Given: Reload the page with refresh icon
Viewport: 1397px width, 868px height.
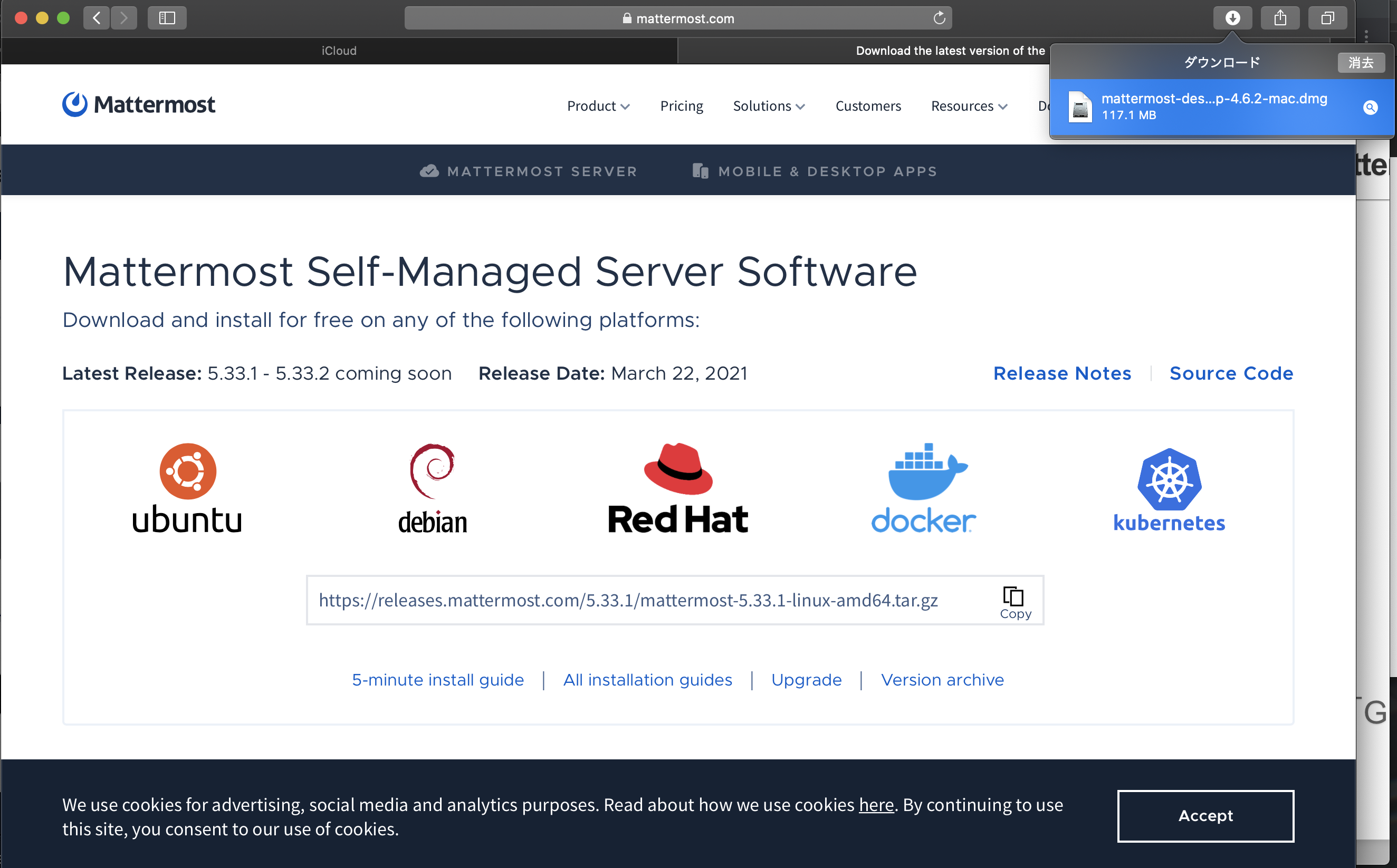Looking at the screenshot, I should point(939,18).
